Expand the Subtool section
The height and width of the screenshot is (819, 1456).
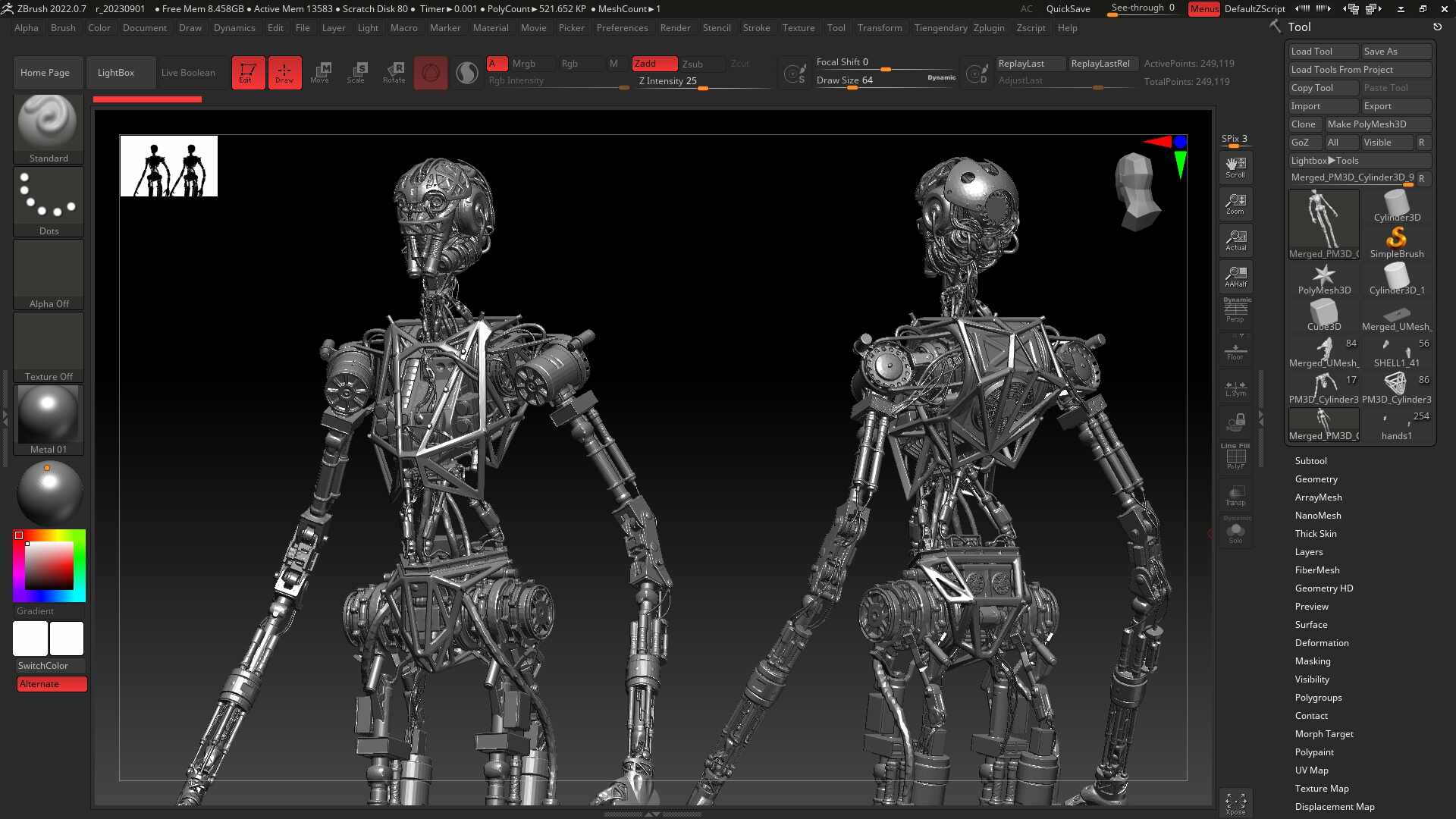pyautogui.click(x=1310, y=461)
